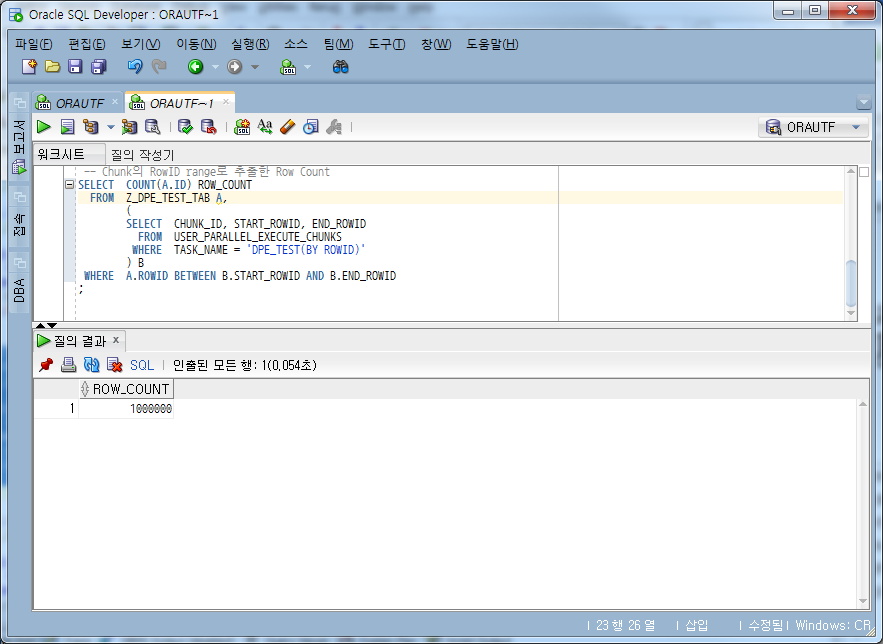Open the SQL History clock icon
The width and height of the screenshot is (883, 644).
[x=312, y=126]
